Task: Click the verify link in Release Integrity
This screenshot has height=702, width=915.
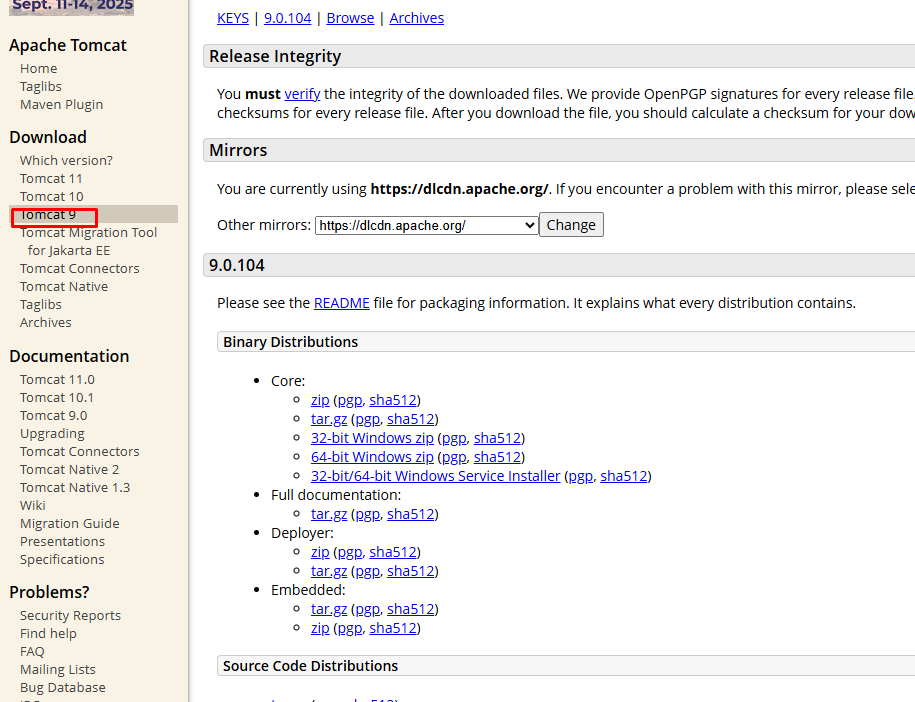Action: 302,94
